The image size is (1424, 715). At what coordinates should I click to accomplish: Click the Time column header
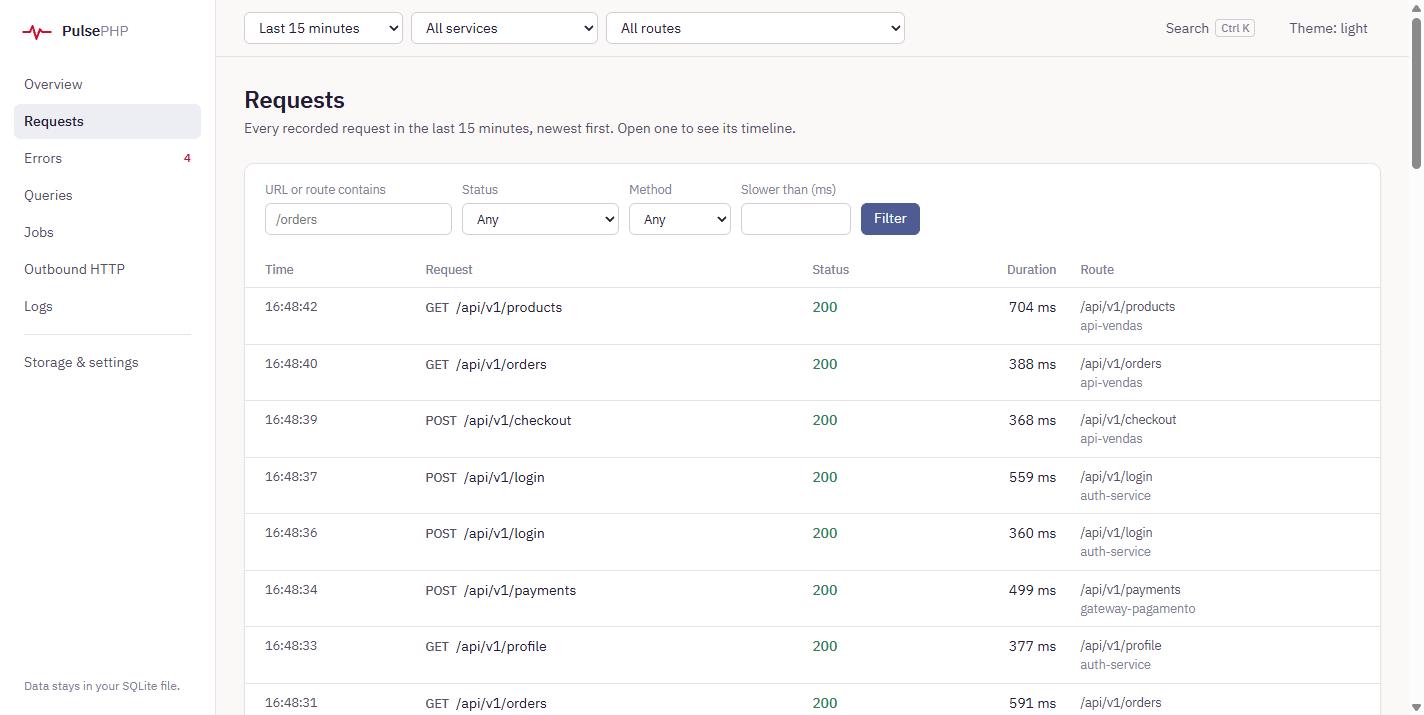[x=279, y=270]
